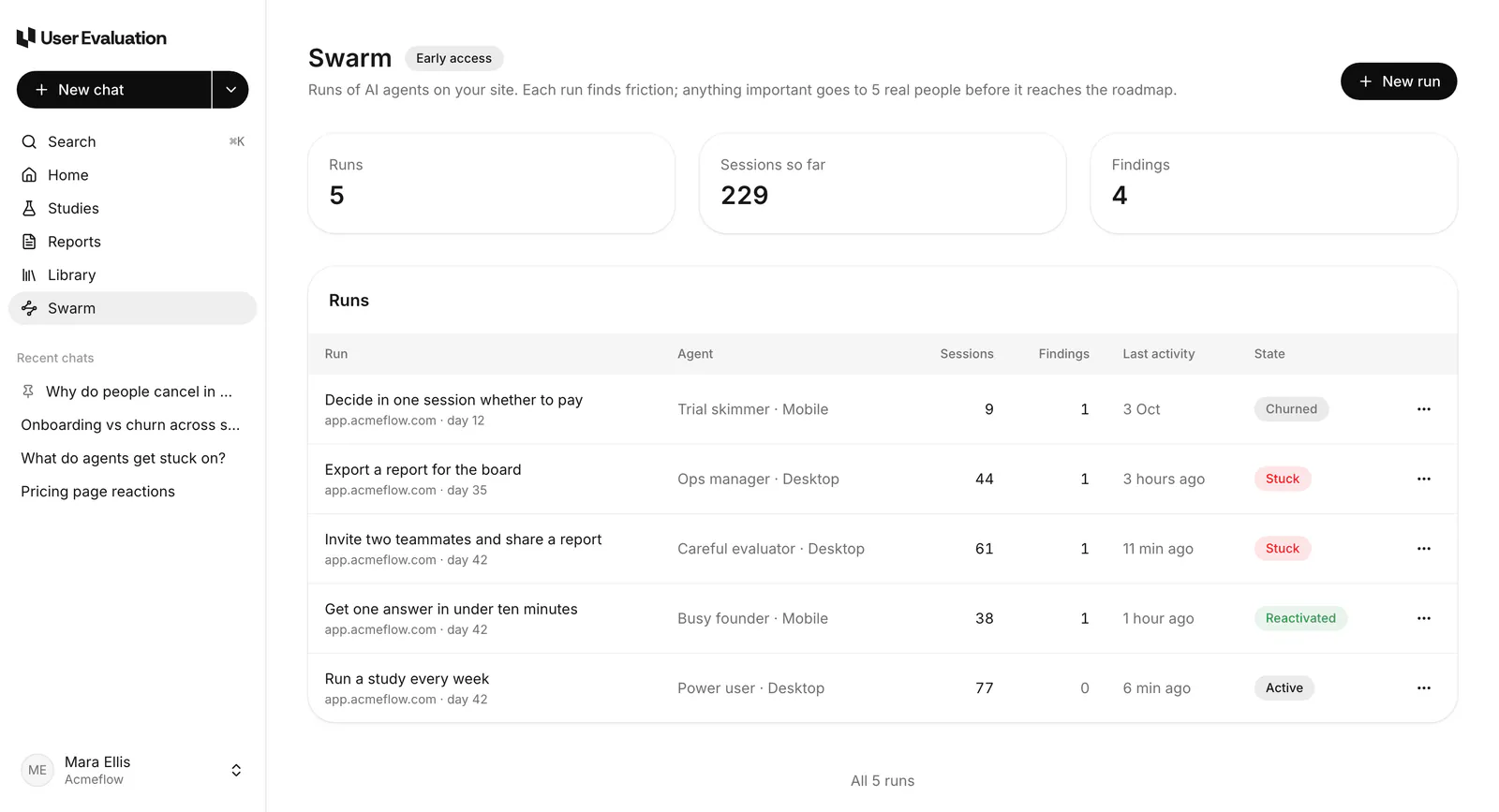Click the pin icon beside 'Why do people cancel'
The height and width of the screenshot is (812, 1499).
pyautogui.click(x=28, y=391)
